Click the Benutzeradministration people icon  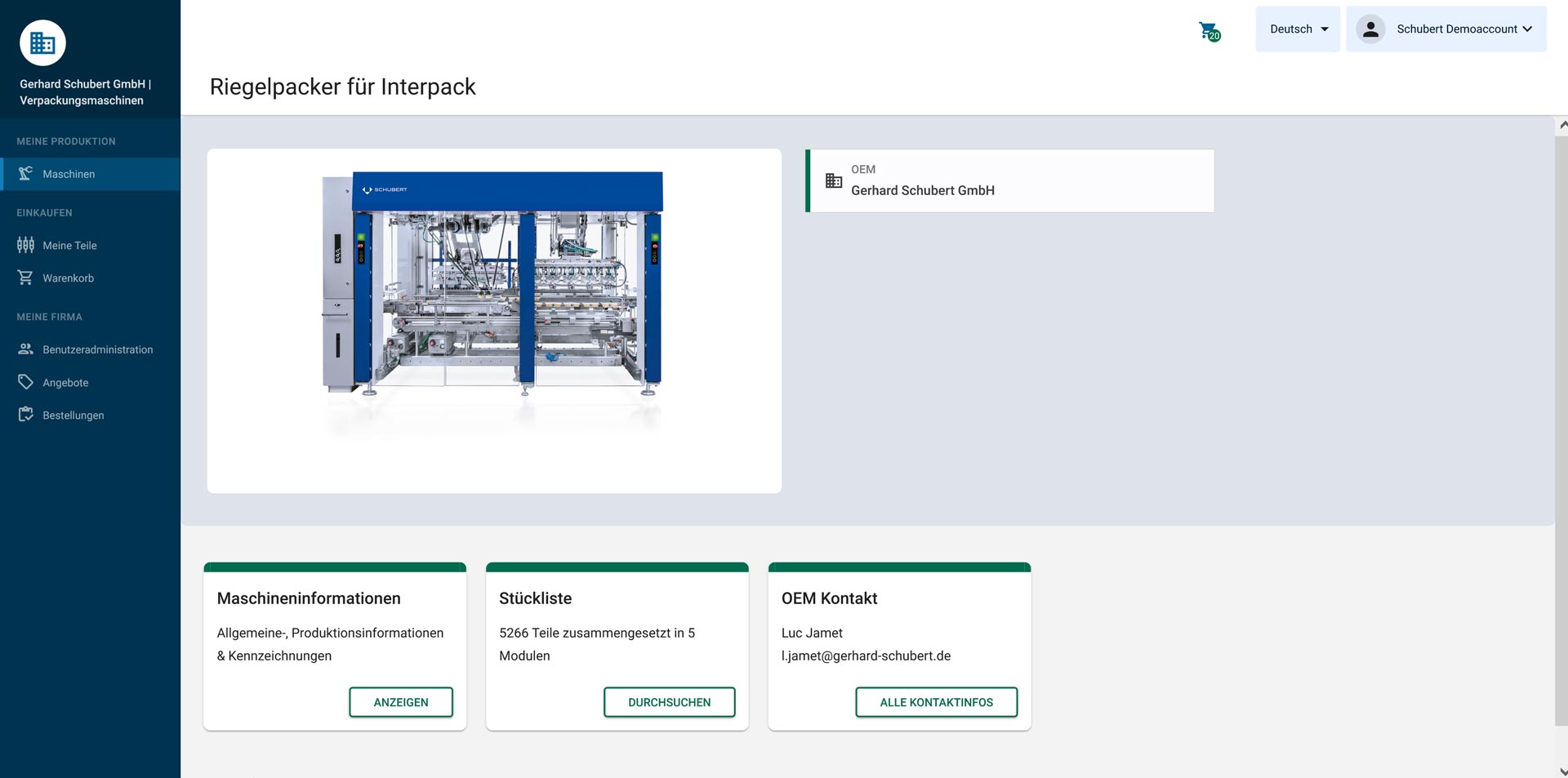click(24, 349)
